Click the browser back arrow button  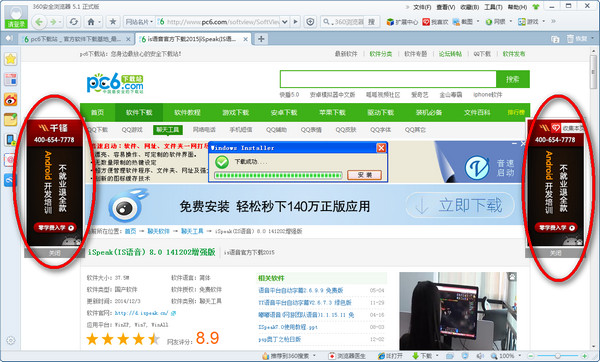coord(39,22)
